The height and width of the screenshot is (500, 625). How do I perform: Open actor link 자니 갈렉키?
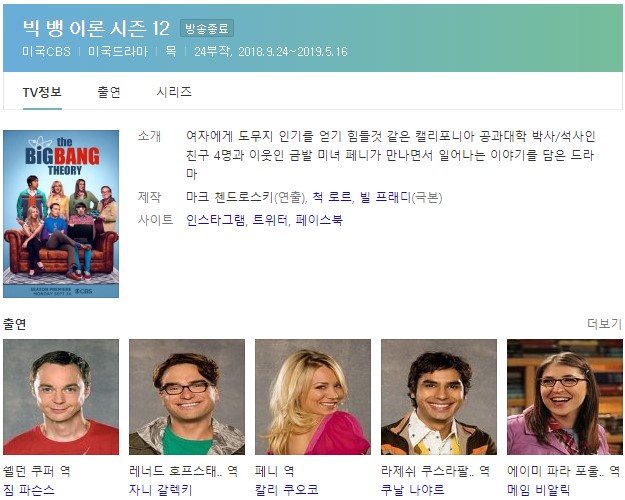coord(161,490)
